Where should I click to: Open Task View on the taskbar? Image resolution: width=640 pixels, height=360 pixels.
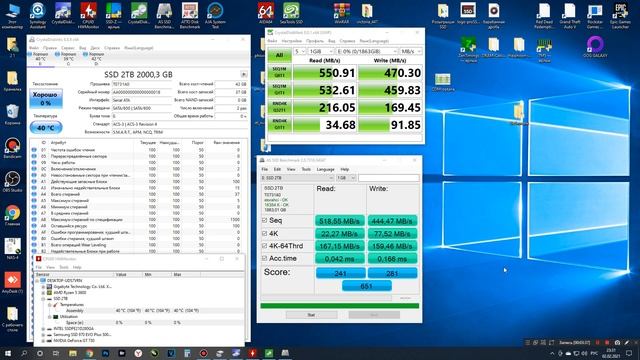pyautogui.click(x=56, y=353)
